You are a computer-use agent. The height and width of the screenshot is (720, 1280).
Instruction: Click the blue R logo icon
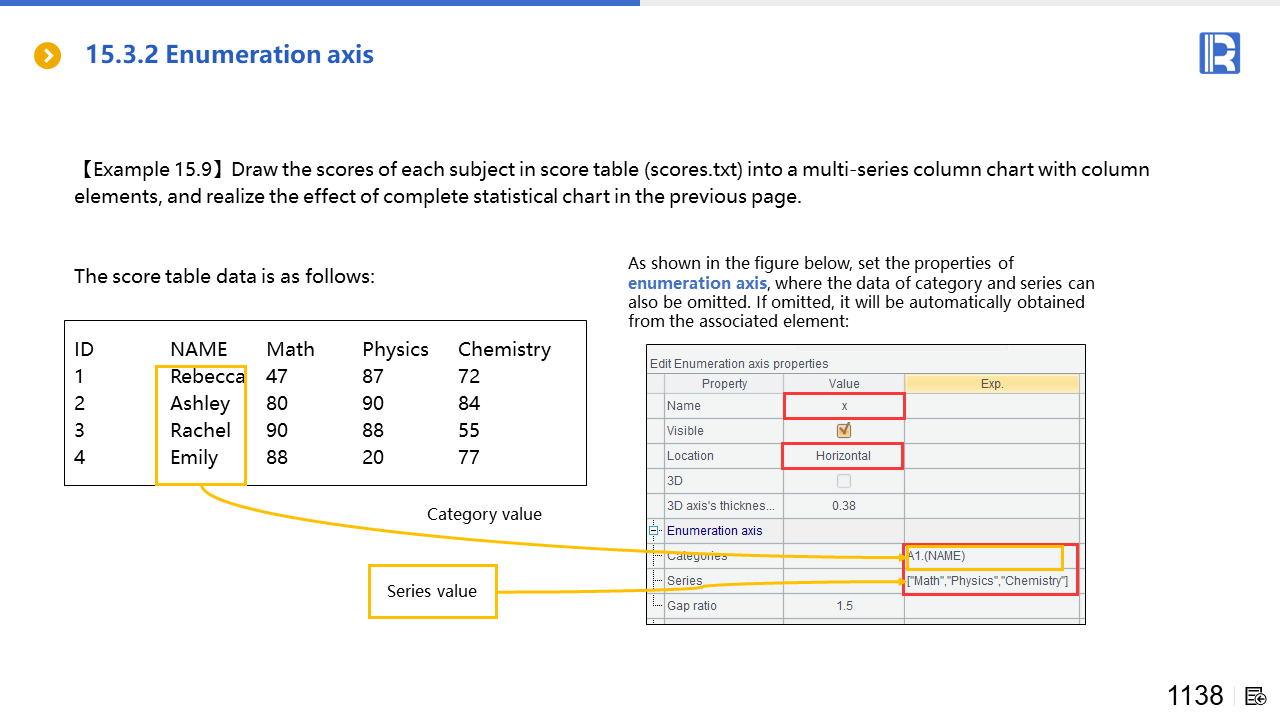click(x=1219, y=53)
